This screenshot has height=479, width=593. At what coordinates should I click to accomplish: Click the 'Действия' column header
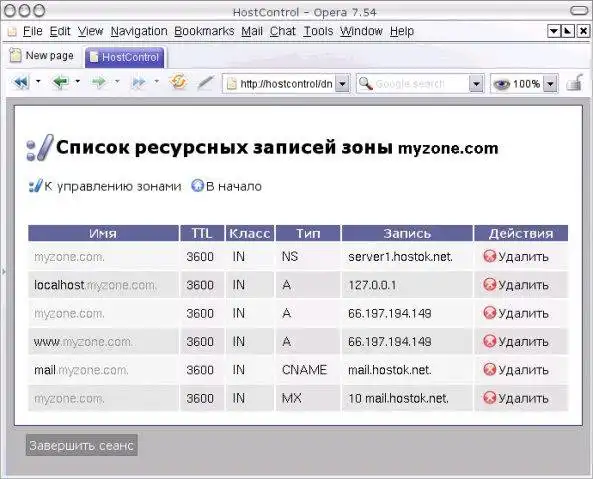coord(521,233)
